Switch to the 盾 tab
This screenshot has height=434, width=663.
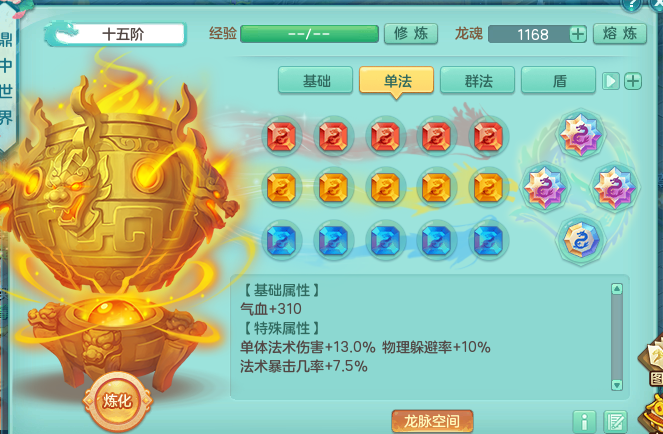pos(559,80)
